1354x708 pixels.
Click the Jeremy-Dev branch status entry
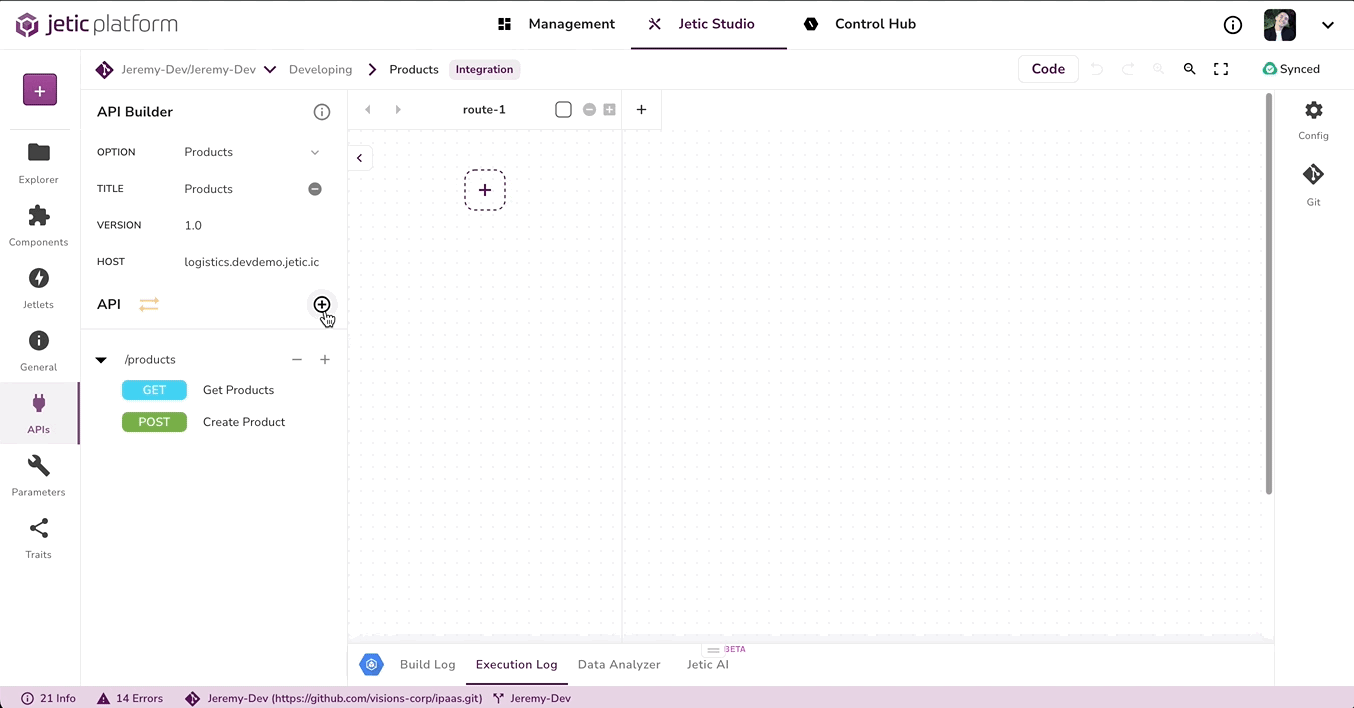coord(531,698)
